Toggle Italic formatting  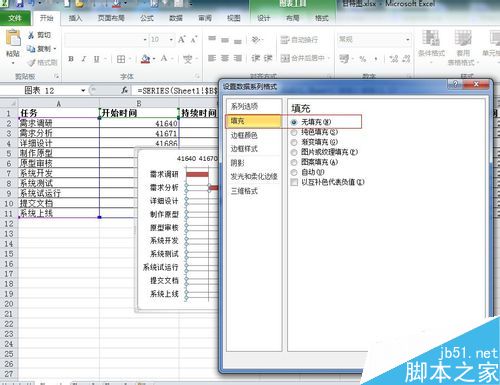point(83,59)
